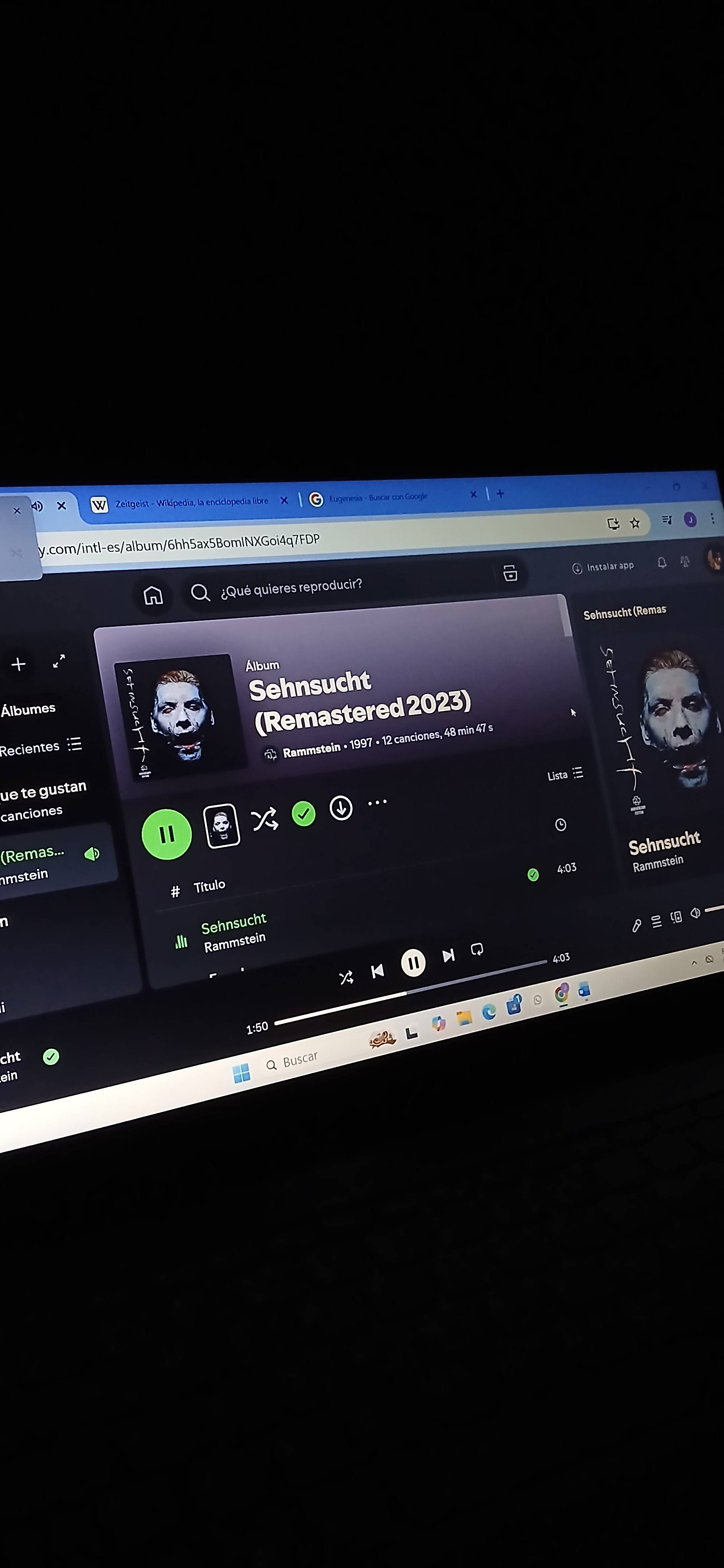Viewport: 724px width, 1568px height.
Task: Open Lista view options dropdown
Action: [565, 774]
